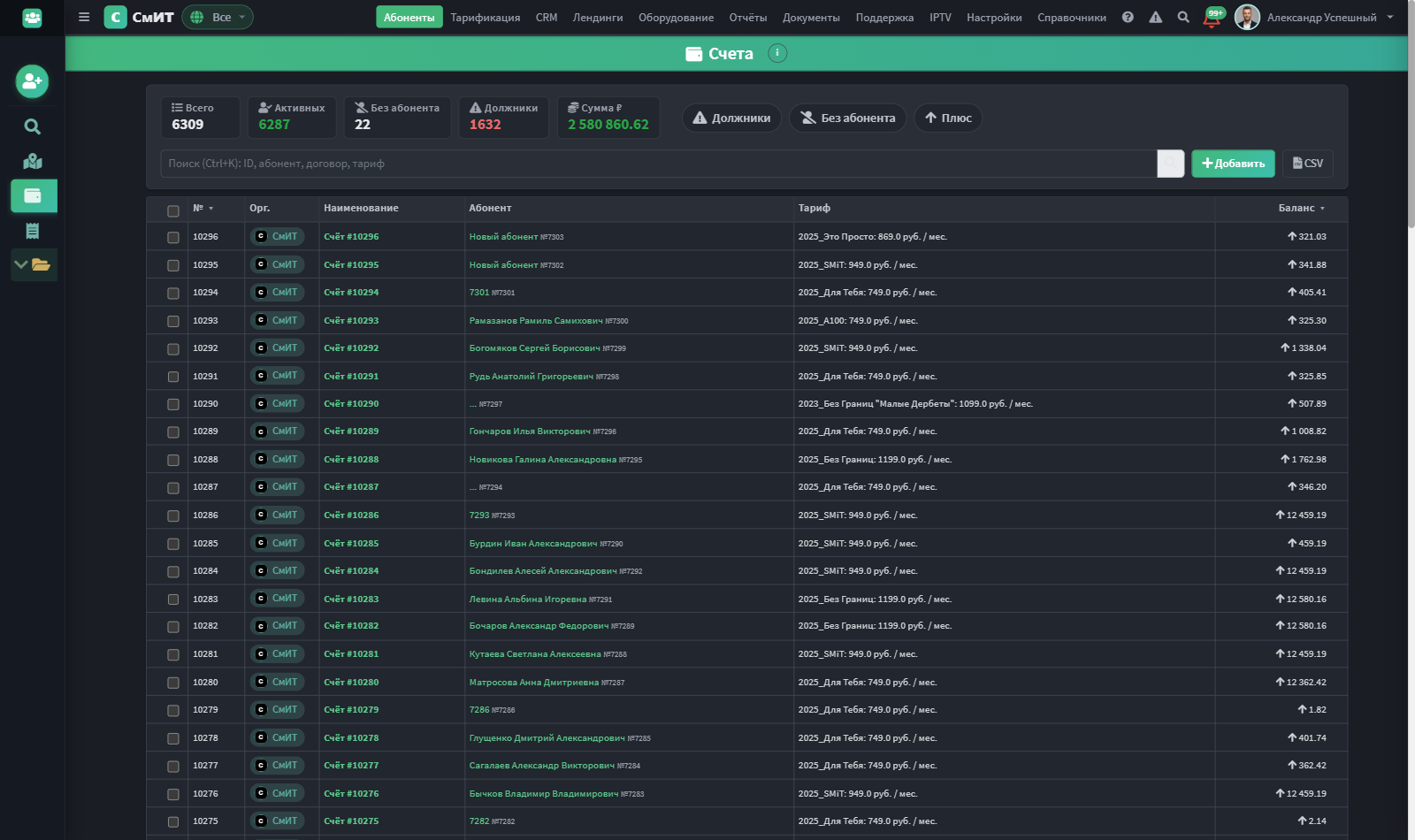Click the info icon next to Счета
This screenshot has width=1415, height=840.
[x=777, y=53]
